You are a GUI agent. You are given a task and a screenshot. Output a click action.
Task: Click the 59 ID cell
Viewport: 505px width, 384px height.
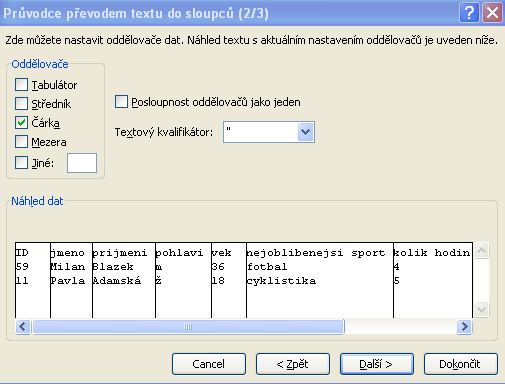point(22,267)
